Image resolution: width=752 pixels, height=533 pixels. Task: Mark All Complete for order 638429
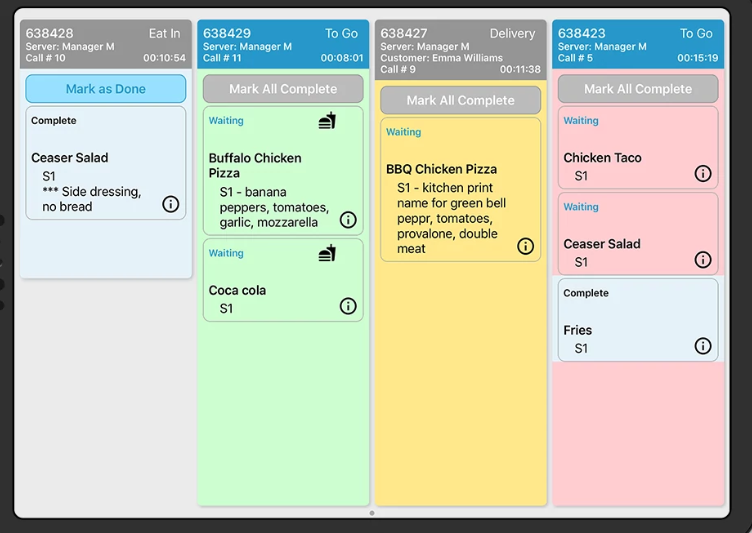click(x=283, y=89)
